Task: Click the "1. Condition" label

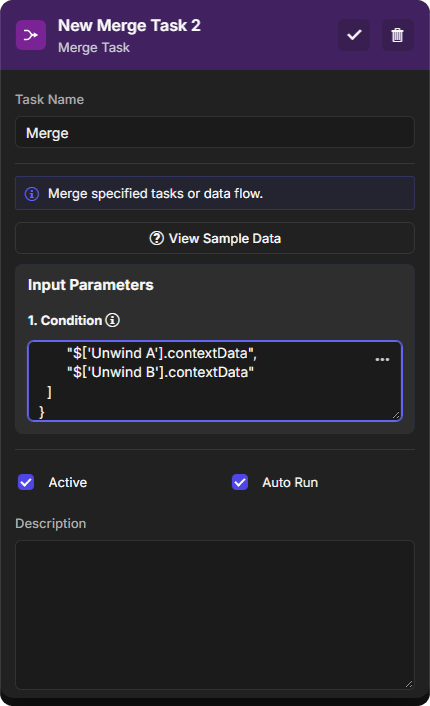Action: [65, 320]
